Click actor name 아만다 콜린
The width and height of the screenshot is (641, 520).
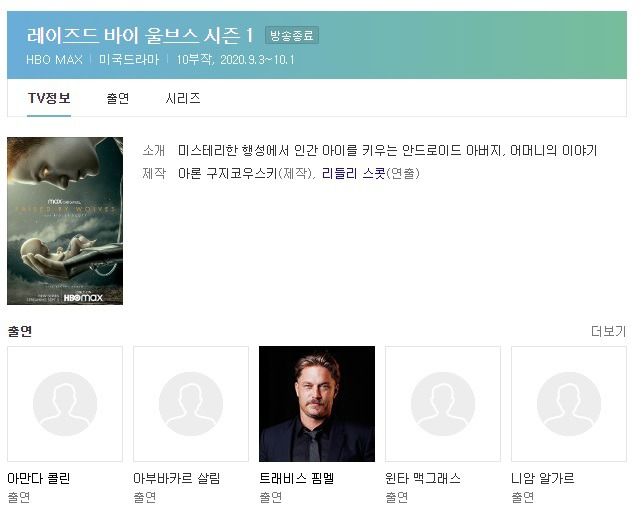[x=39, y=478]
